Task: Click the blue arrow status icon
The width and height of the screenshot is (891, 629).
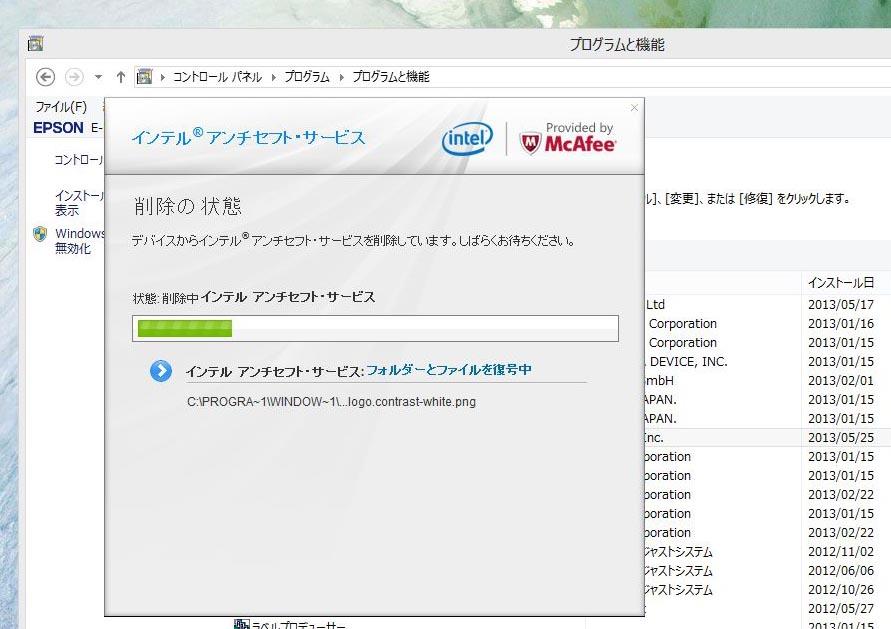Action: (161, 371)
